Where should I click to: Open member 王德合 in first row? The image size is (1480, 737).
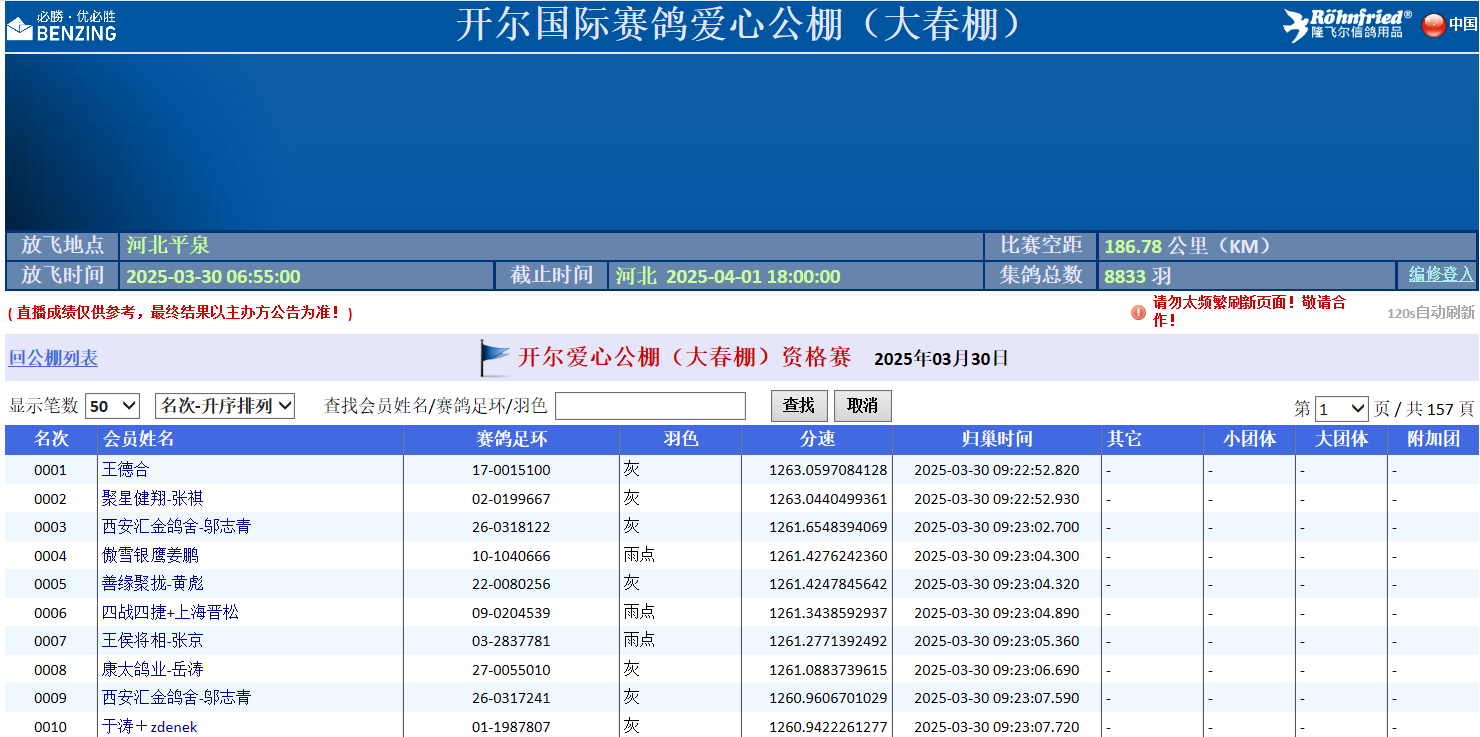point(125,470)
